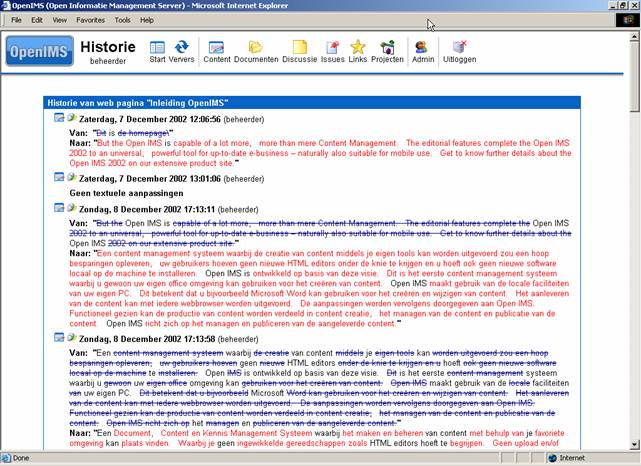Image resolution: width=641 pixels, height=466 pixels.
Task: Click the 'Zaterdag, 7 December 2002 12:06:56' date
Action: 150,119
